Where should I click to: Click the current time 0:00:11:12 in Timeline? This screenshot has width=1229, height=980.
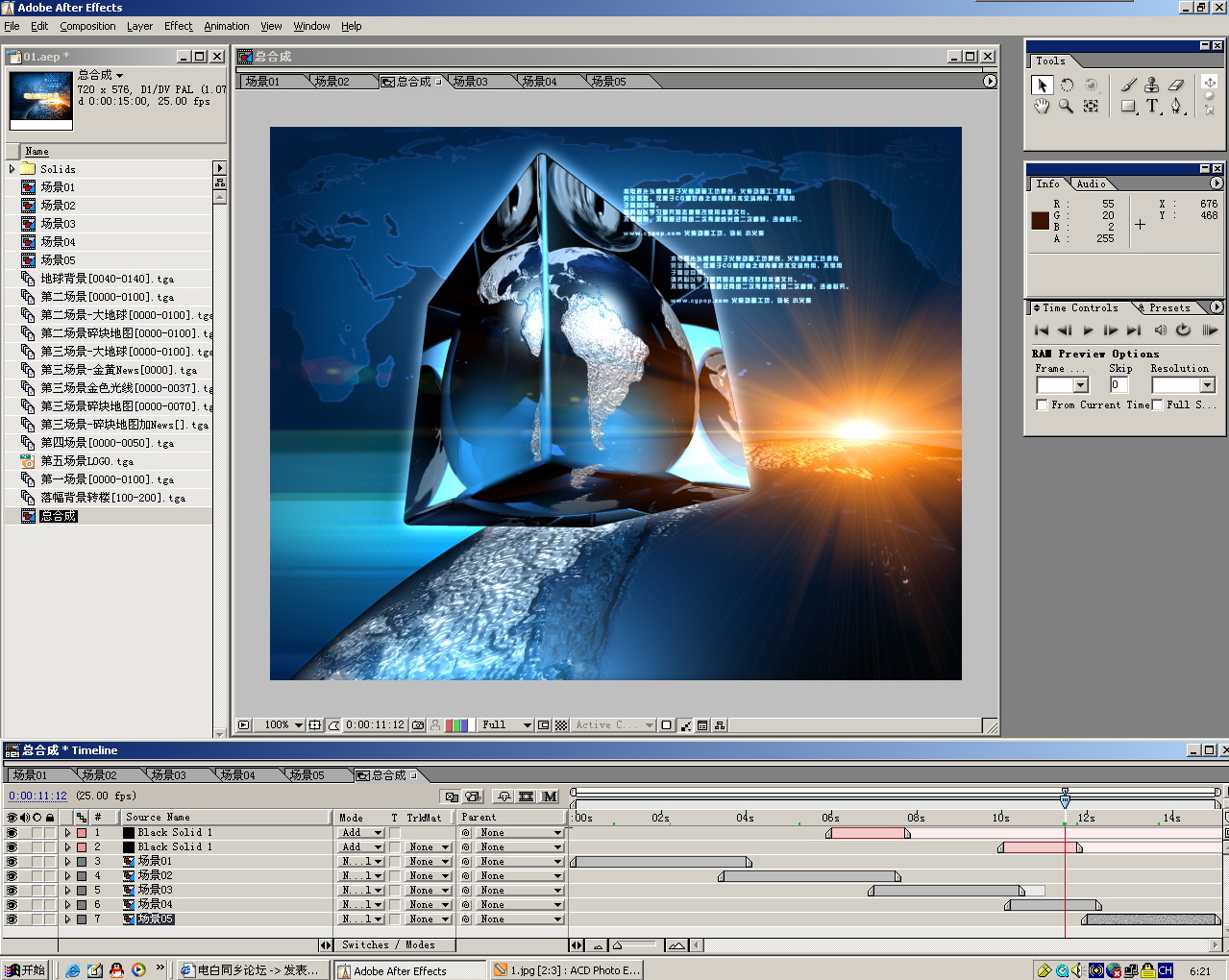pos(37,796)
